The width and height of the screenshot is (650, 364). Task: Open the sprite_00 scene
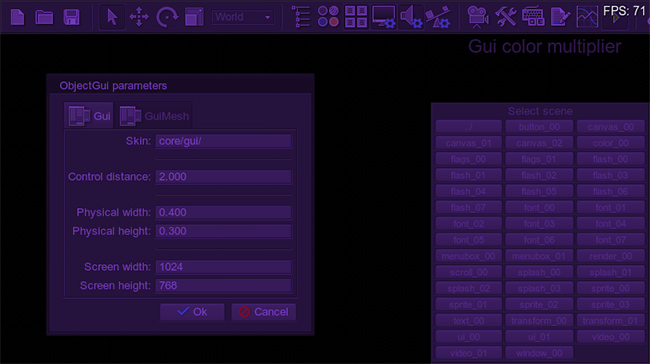coord(611,289)
